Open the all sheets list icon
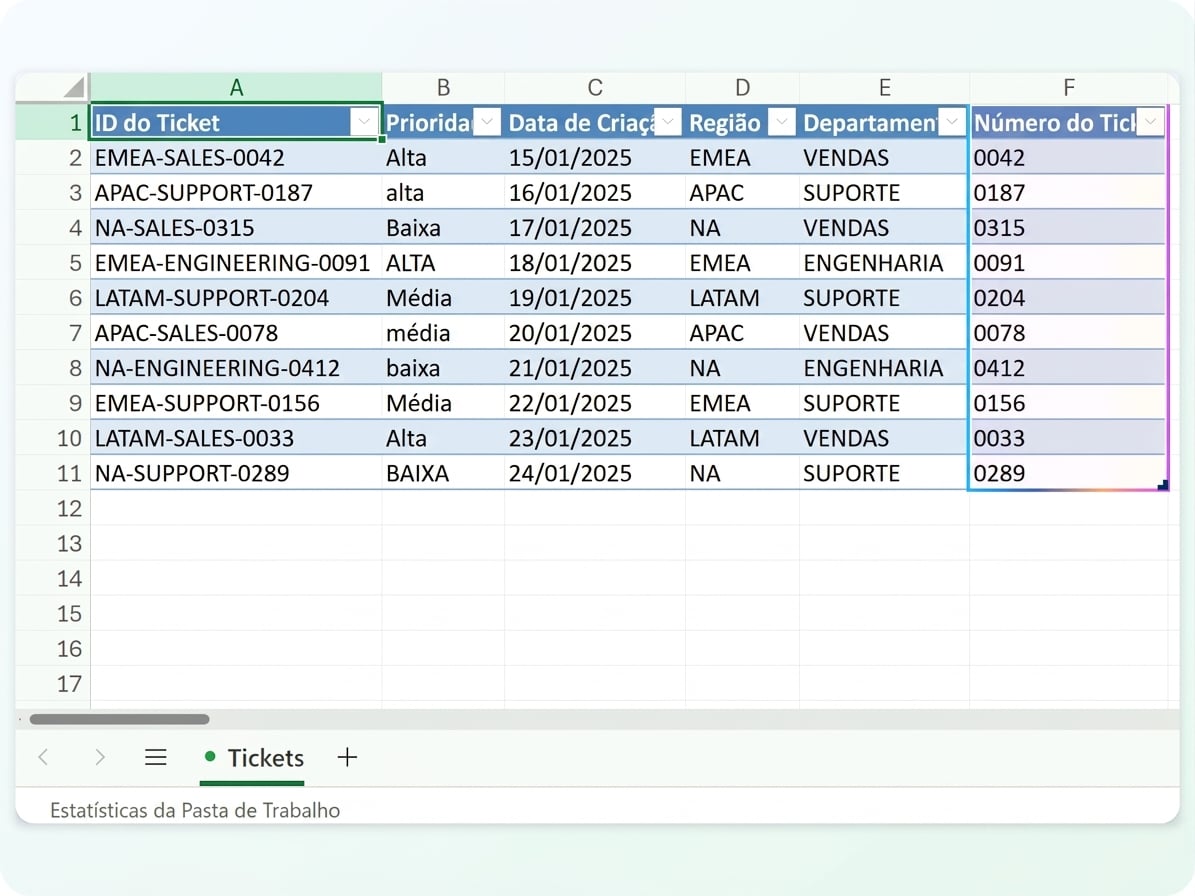 (x=155, y=757)
